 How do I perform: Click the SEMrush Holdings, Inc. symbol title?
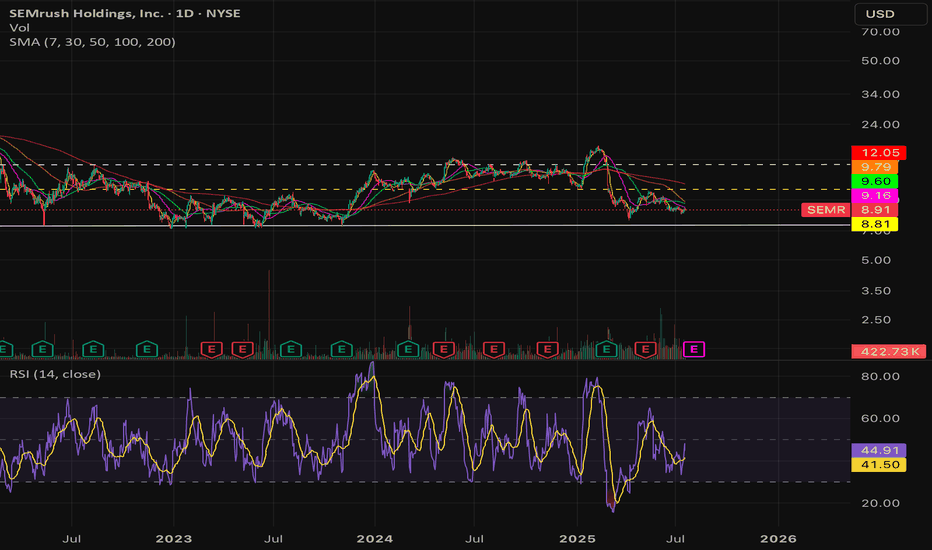coord(125,13)
